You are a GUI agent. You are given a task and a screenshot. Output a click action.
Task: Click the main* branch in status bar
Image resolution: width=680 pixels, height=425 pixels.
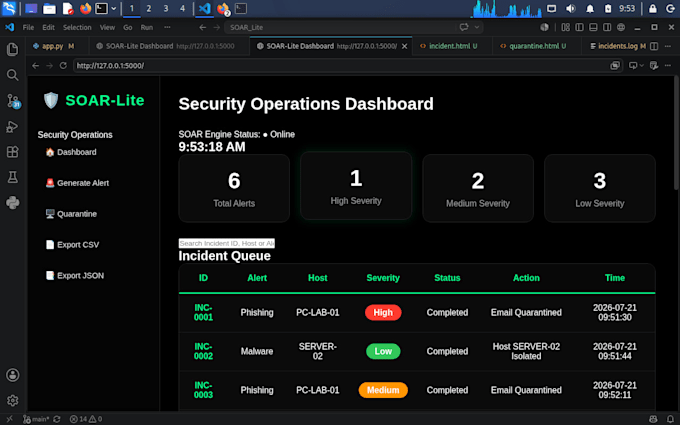coord(36,419)
